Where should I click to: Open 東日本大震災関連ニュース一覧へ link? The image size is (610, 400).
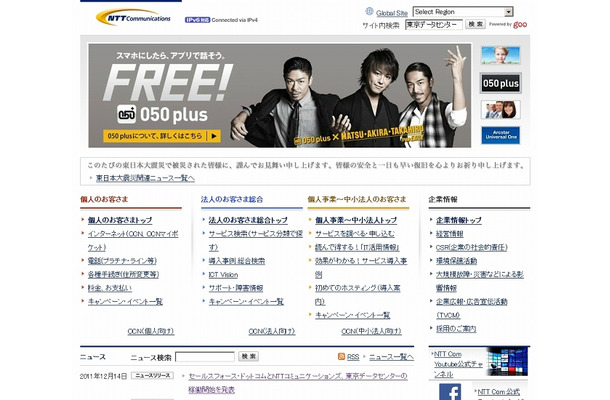tap(145, 178)
